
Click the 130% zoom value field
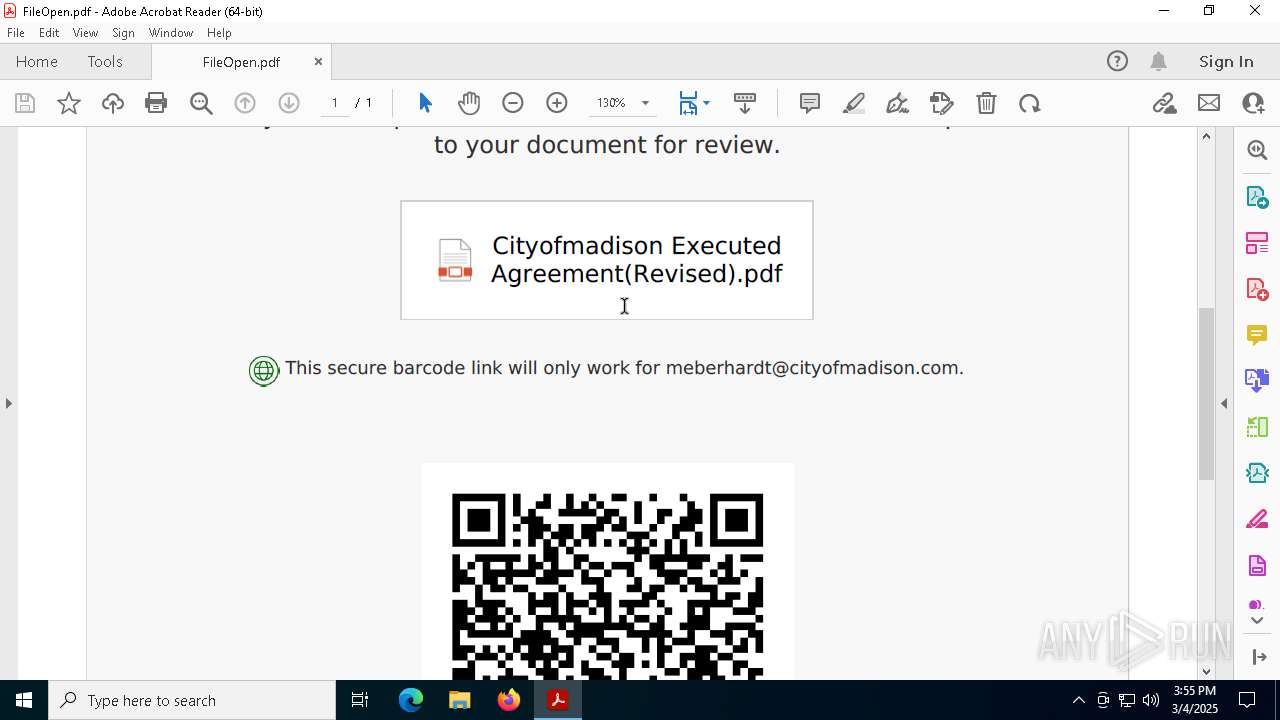click(x=611, y=103)
